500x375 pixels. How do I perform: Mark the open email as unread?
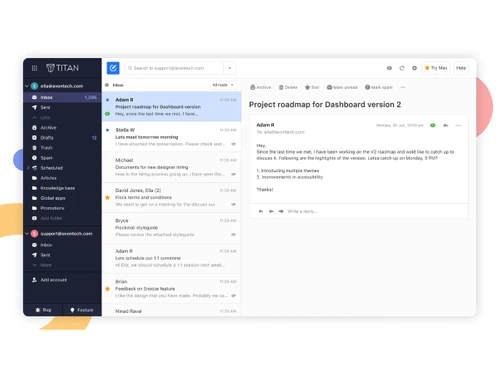(x=342, y=87)
